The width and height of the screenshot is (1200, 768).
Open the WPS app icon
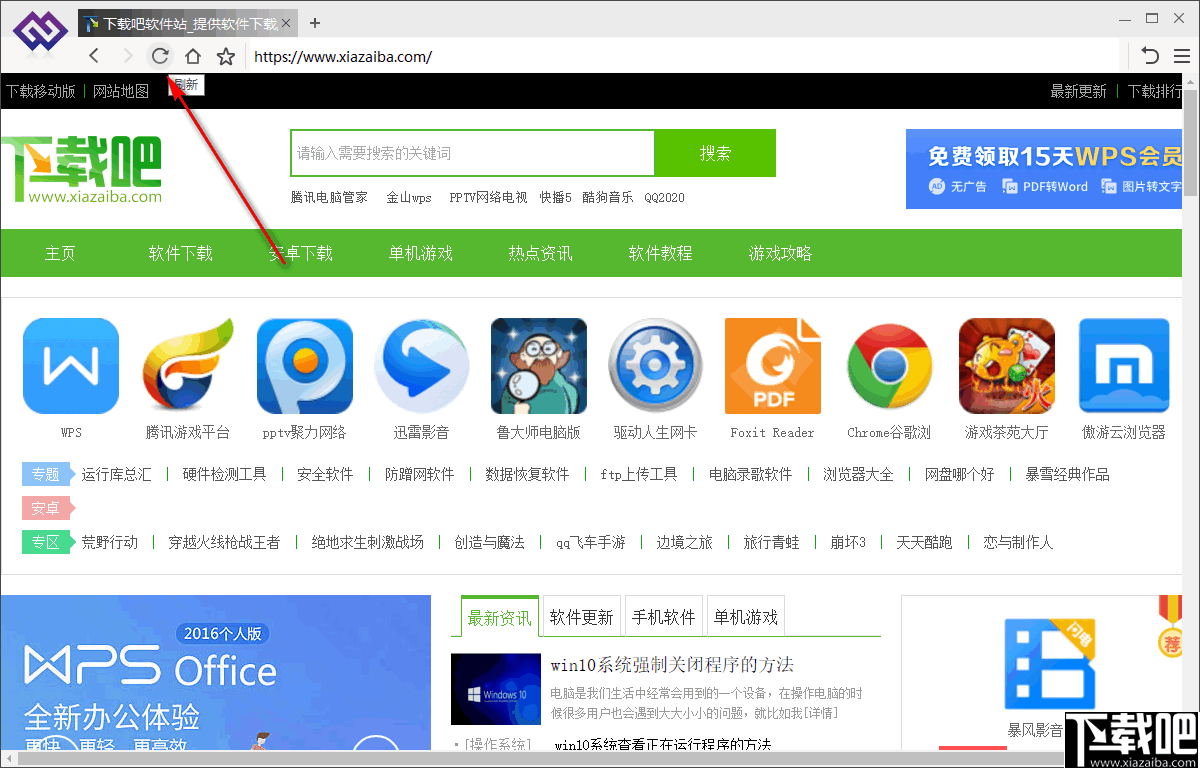(x=71, y=366)
